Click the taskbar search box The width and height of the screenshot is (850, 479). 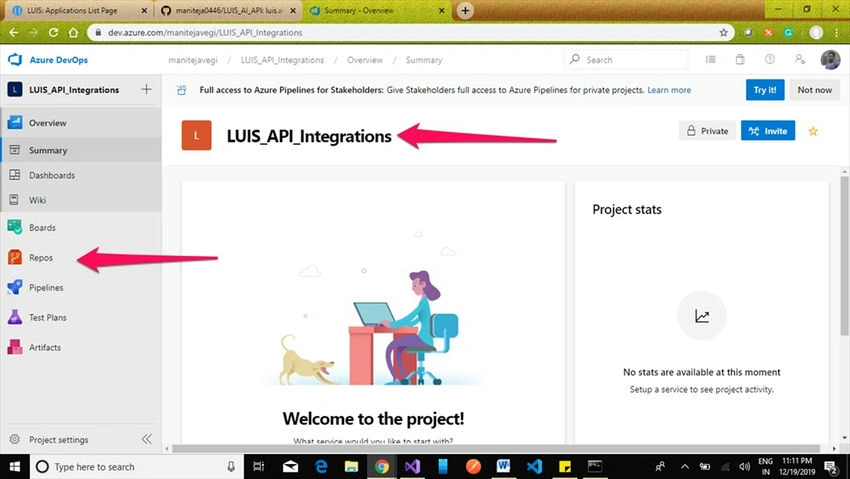click(x=136, y=467)
